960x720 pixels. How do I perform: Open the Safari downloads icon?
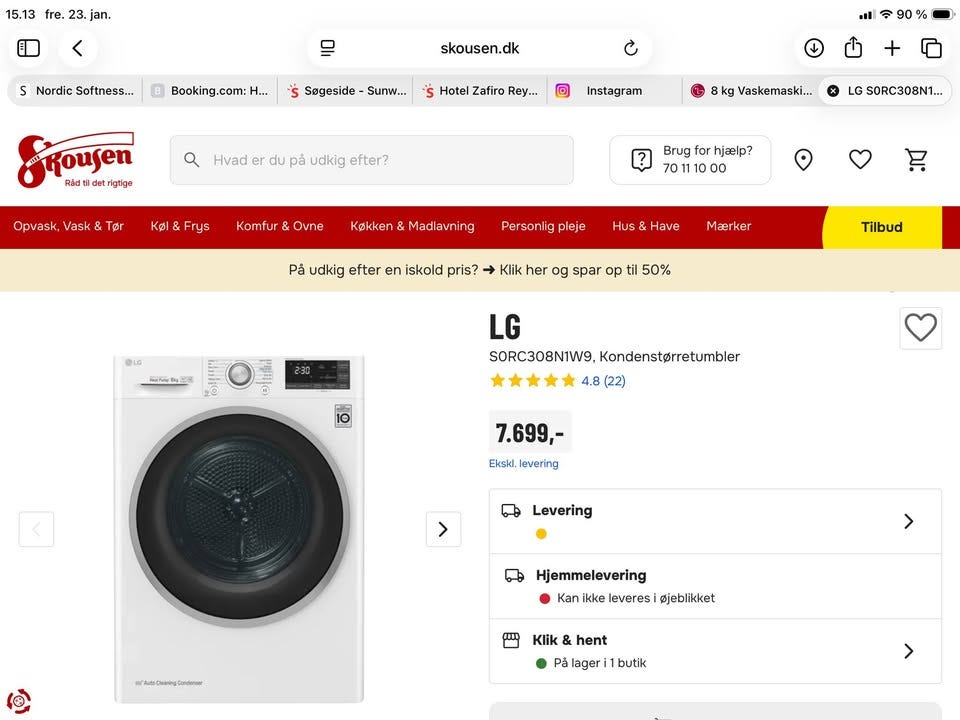click(x=814, y=48)
